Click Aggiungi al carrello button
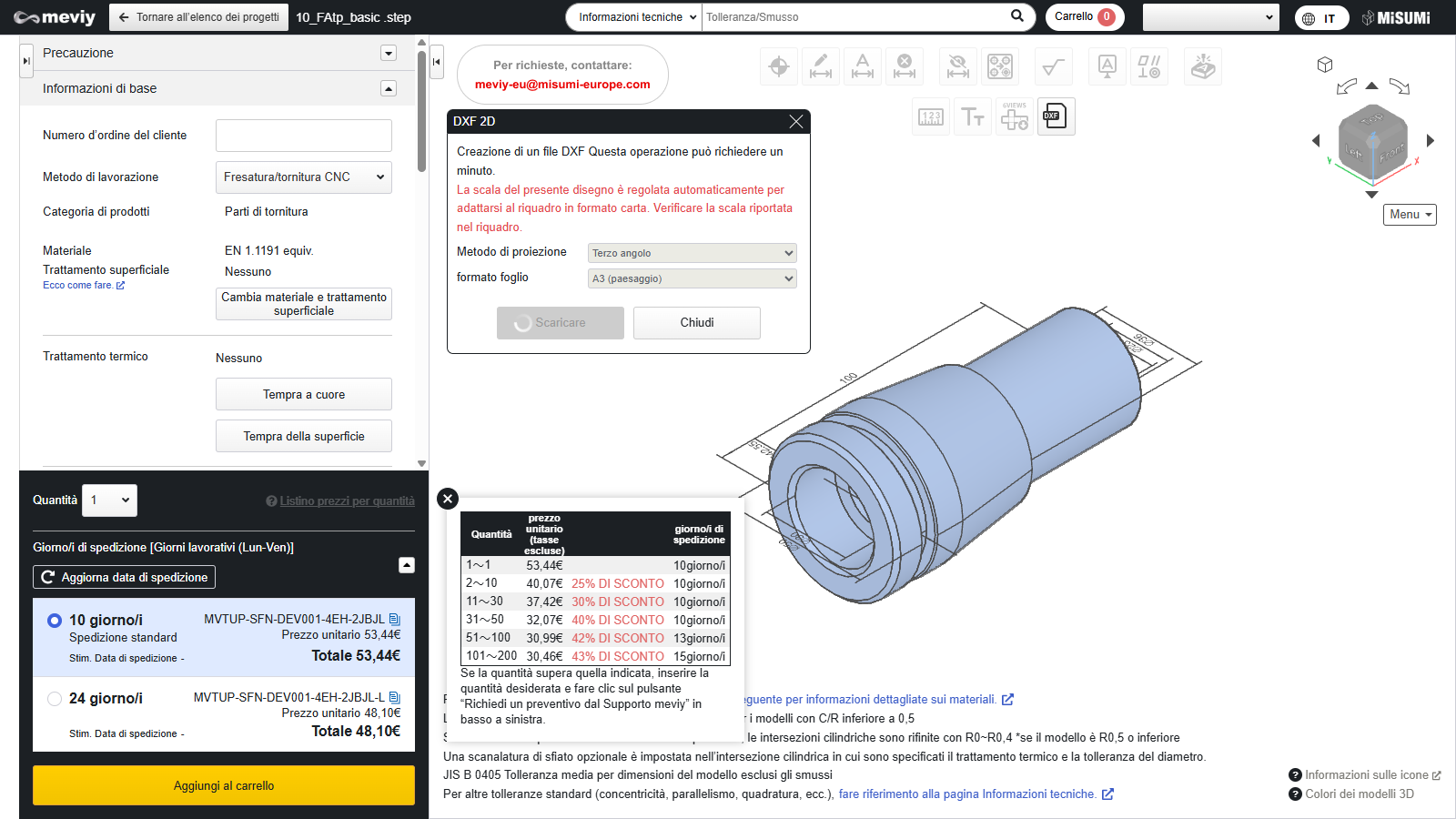1456x819 pixels. point(224,785)
